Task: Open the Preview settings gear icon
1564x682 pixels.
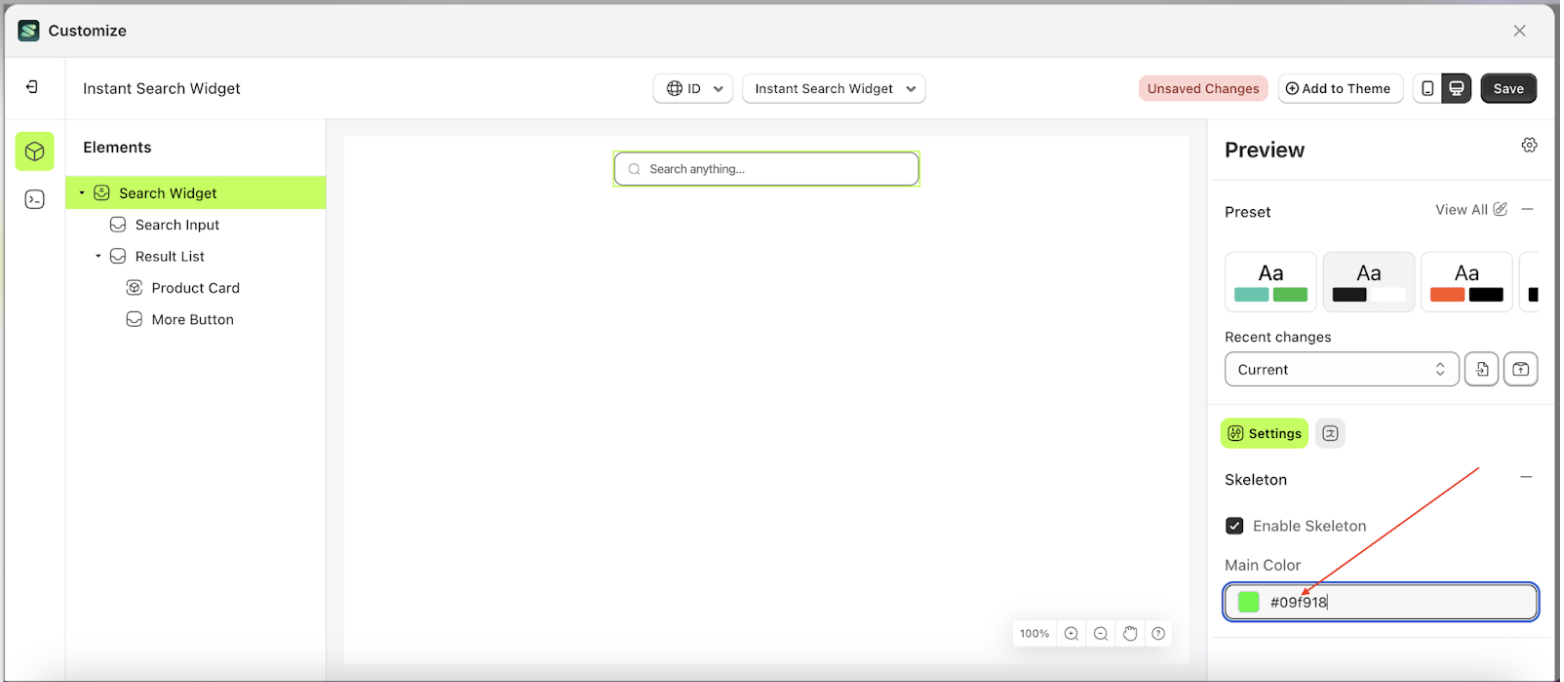Action: pos(1529,145)
